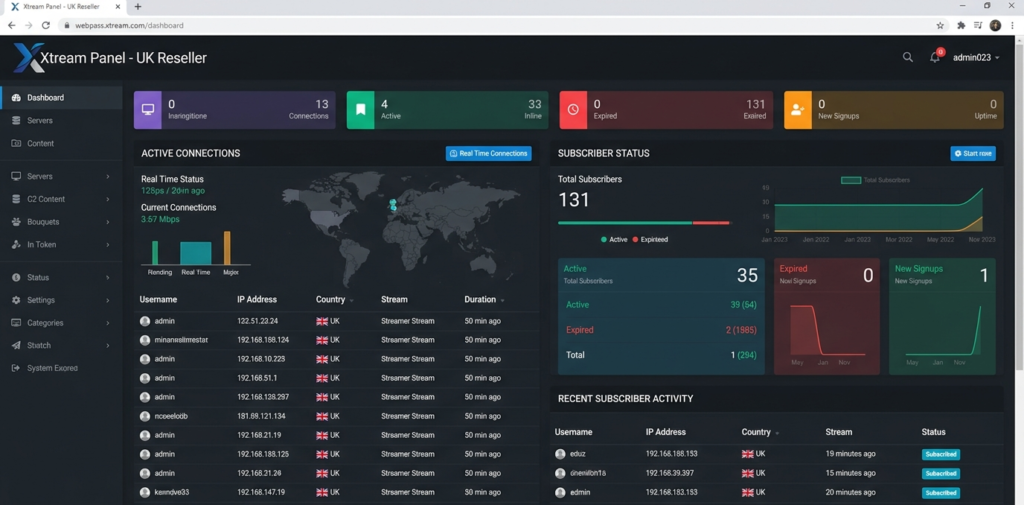This screenshot has width=1024, height=505.
Task: Open the Chrome three-dot menu
Action: (1012, 25)
